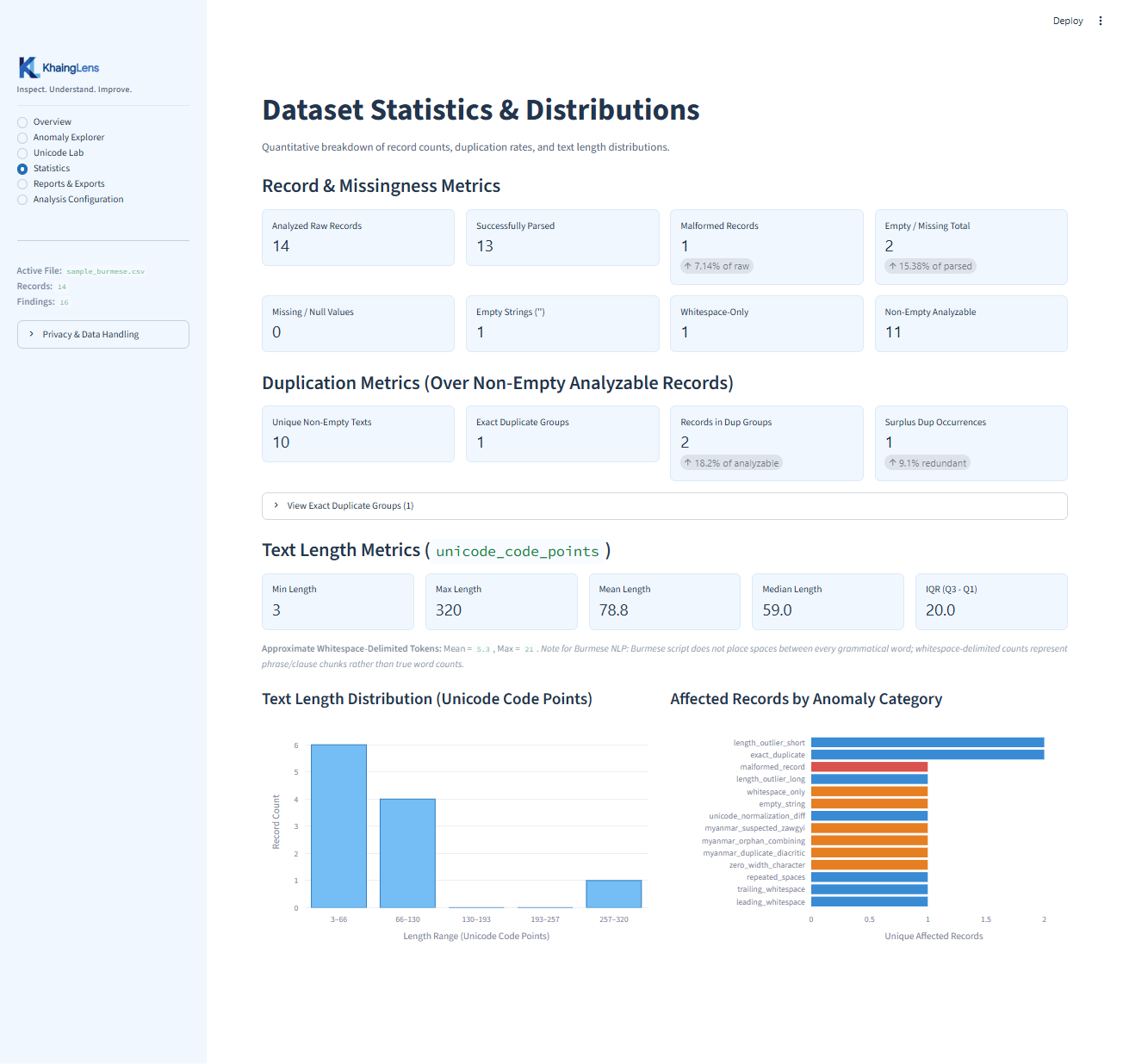Open the three-dot main menu
This screenshot has height=1064, width=1123.
click(1100, 21)
